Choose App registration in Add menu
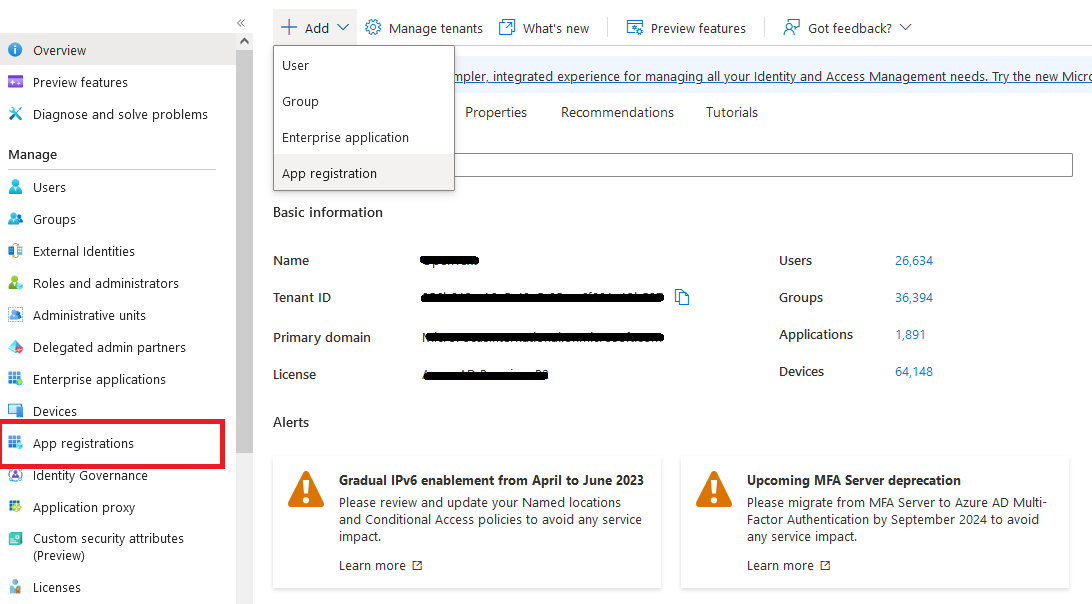Screen dimensions: 1092x604 364,173
